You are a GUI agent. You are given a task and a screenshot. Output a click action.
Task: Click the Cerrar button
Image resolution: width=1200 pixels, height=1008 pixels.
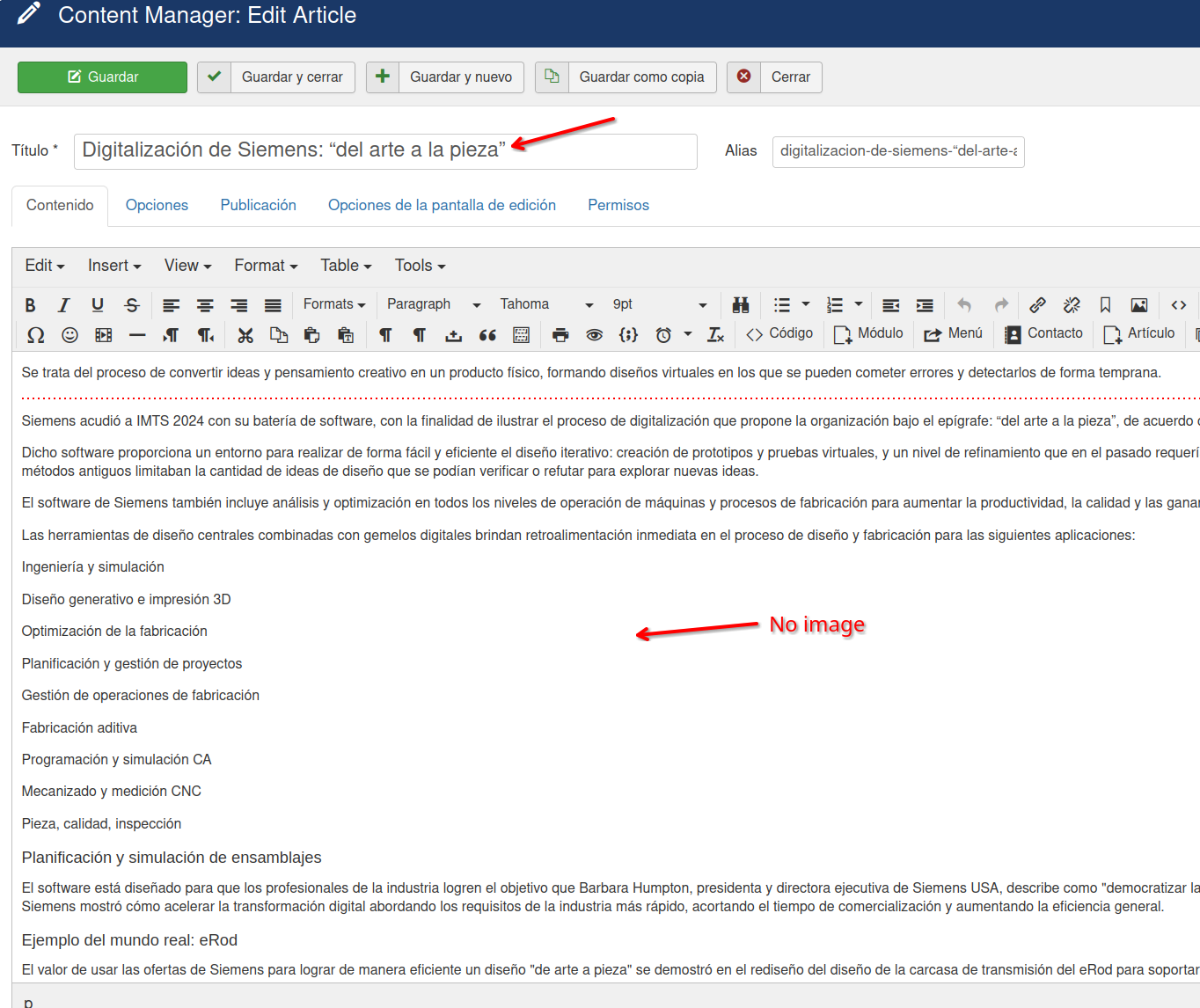click(774, 77)
